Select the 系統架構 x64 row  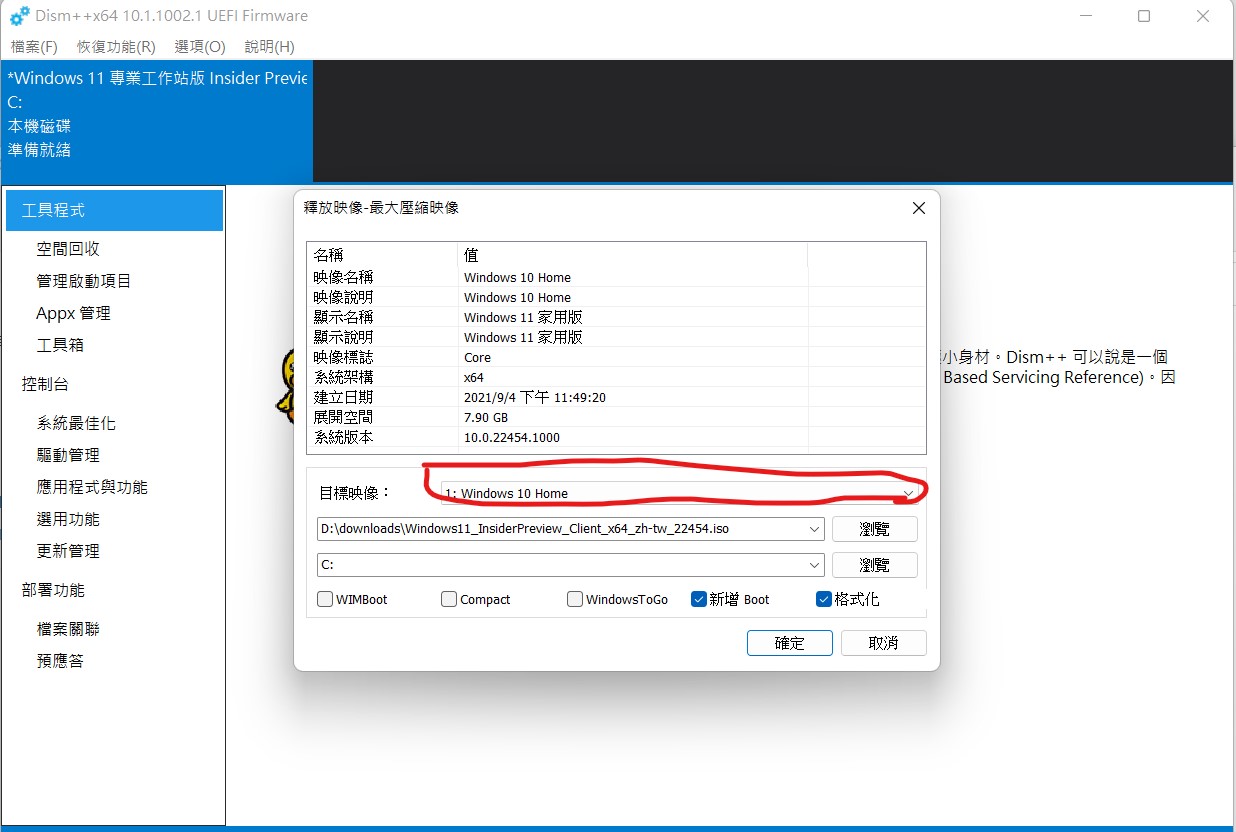[x=617, y=377]
